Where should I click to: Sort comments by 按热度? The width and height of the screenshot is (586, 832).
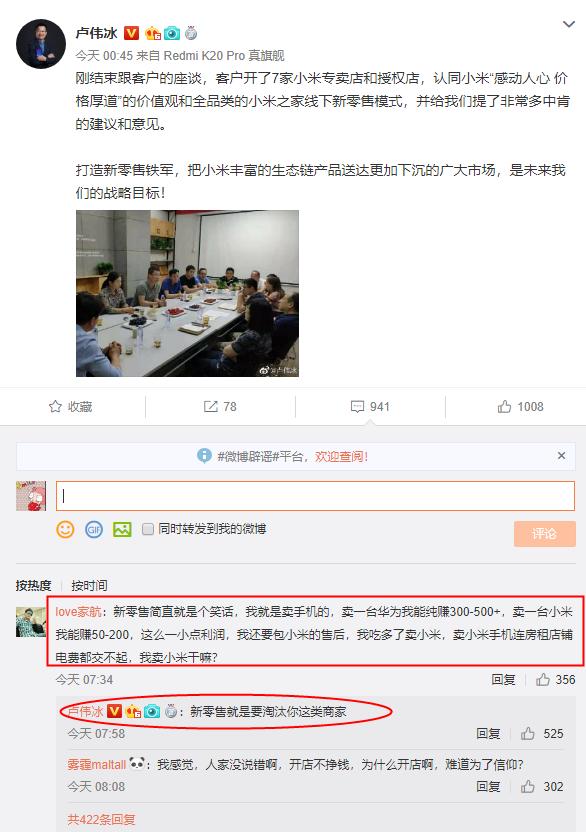coord(33,585)
